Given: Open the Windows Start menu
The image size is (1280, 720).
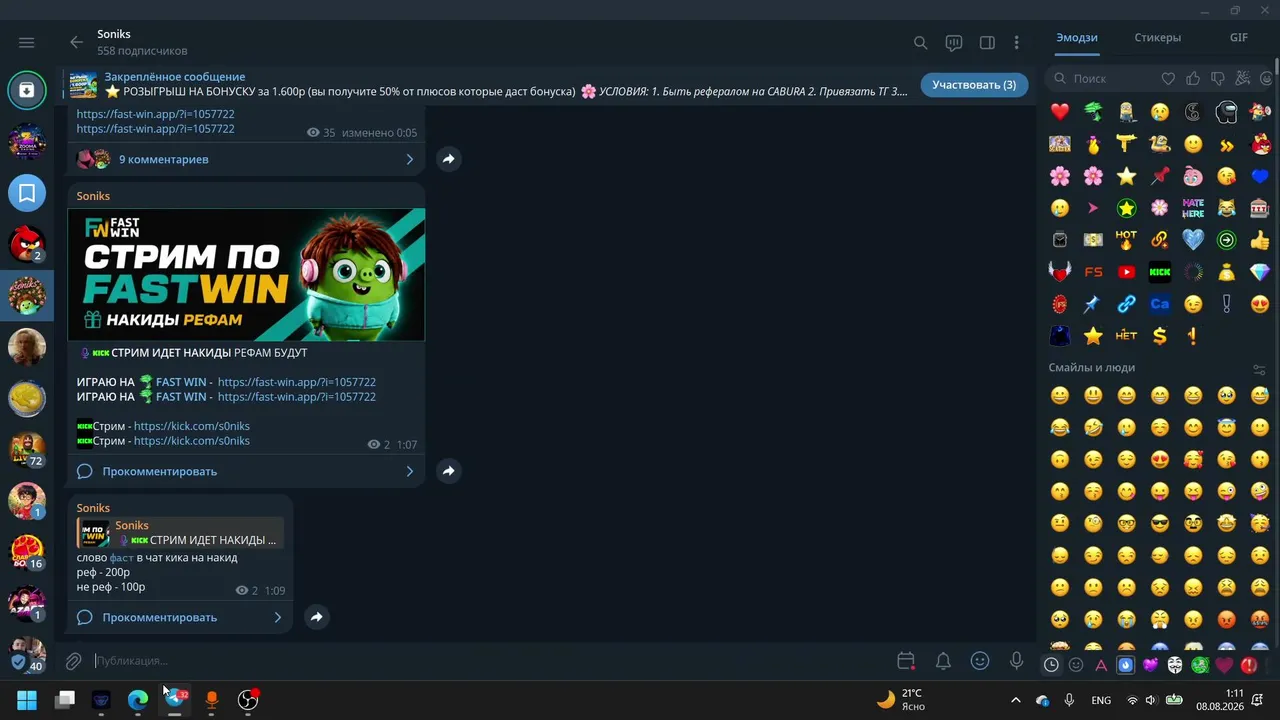Looking at the screenshot, I should click(x=27, y=700).
